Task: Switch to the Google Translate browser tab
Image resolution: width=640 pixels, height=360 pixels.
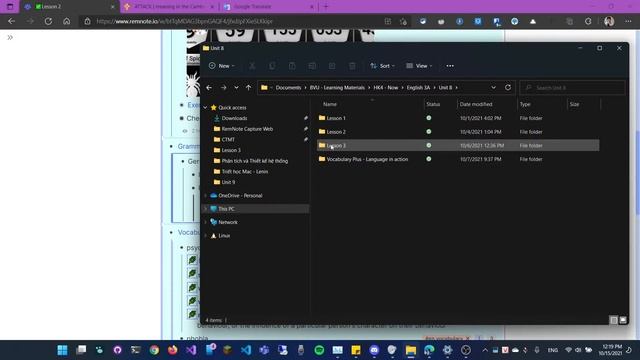Action: point(269,7)
